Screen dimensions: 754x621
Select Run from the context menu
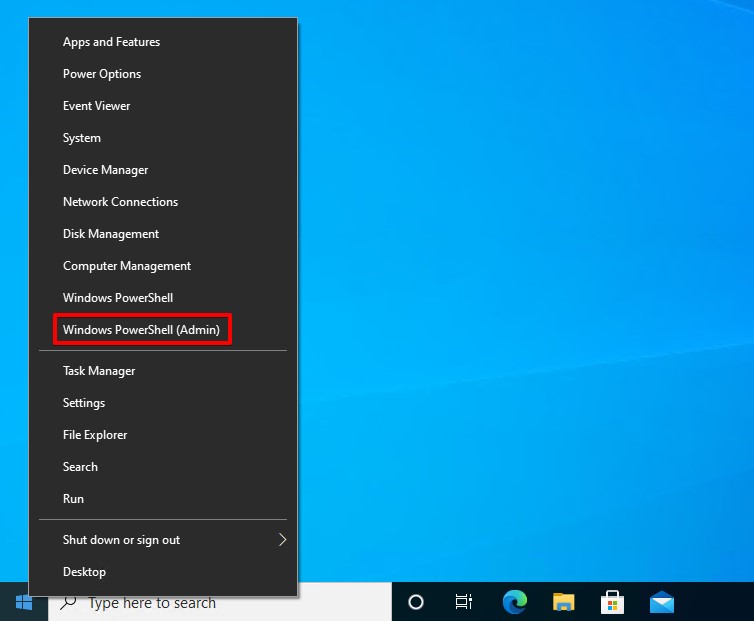pyautogui.click(x=73, y=499)
